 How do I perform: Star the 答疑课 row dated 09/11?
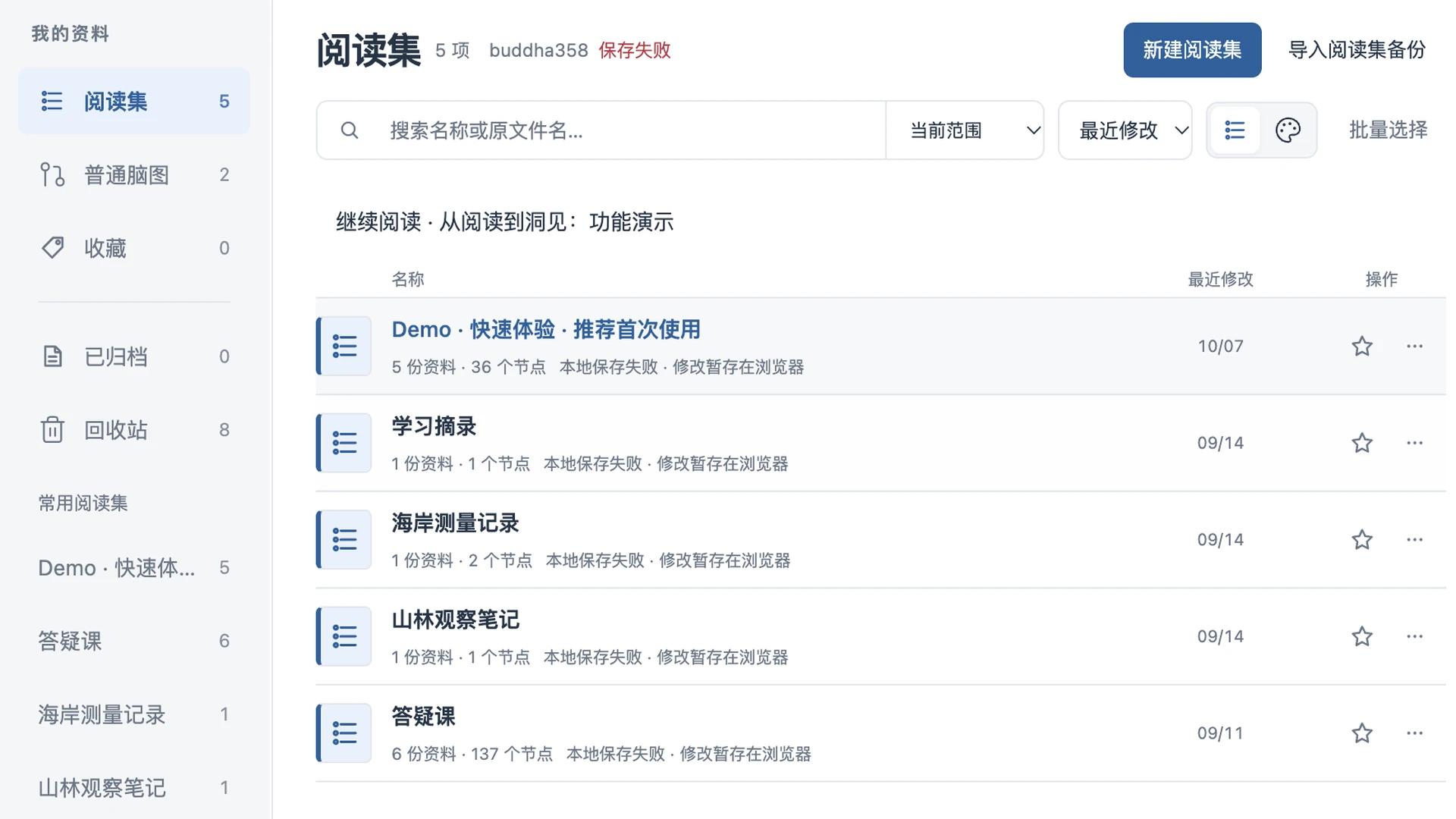(x=1362, y=733)
